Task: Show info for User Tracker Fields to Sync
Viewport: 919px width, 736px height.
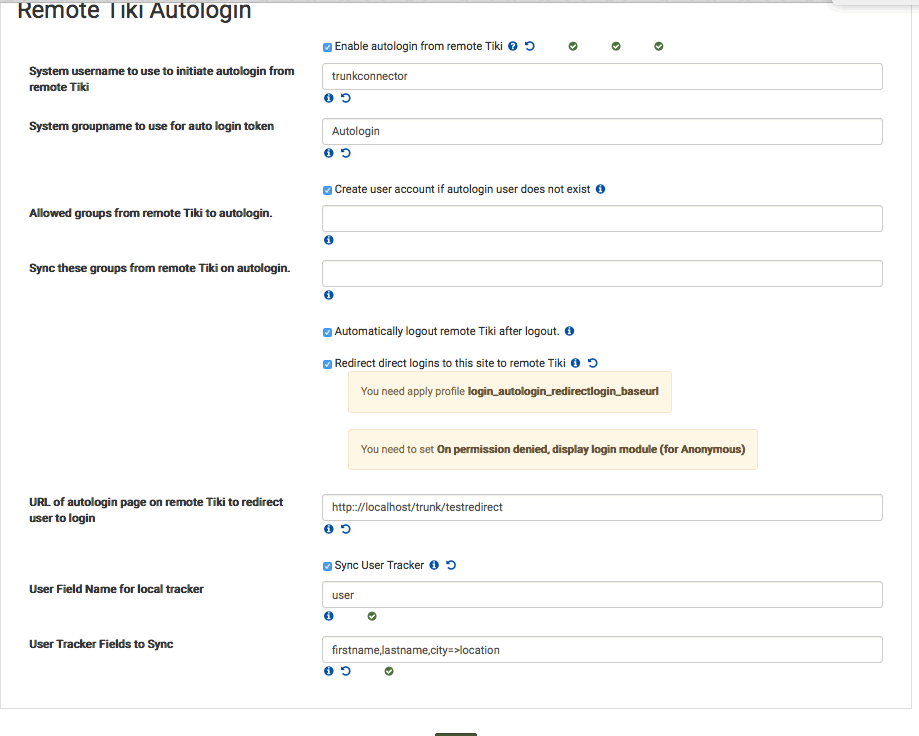Action: (329, 671)
